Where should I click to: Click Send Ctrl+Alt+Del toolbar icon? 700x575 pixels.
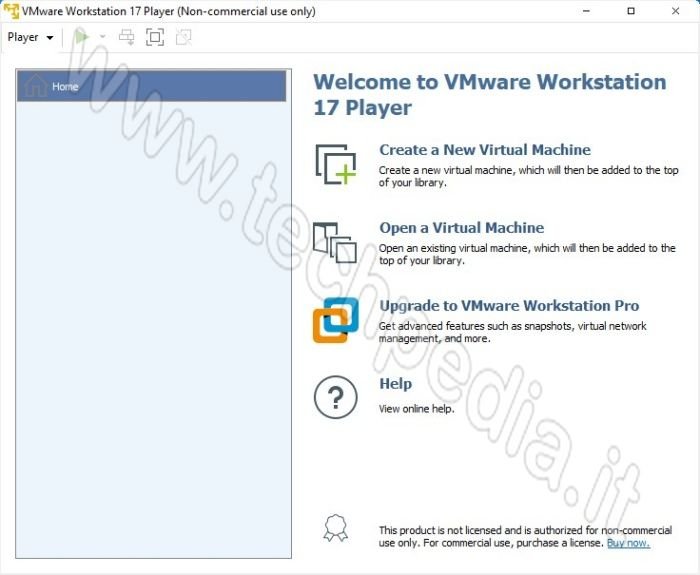click(127, 37)
